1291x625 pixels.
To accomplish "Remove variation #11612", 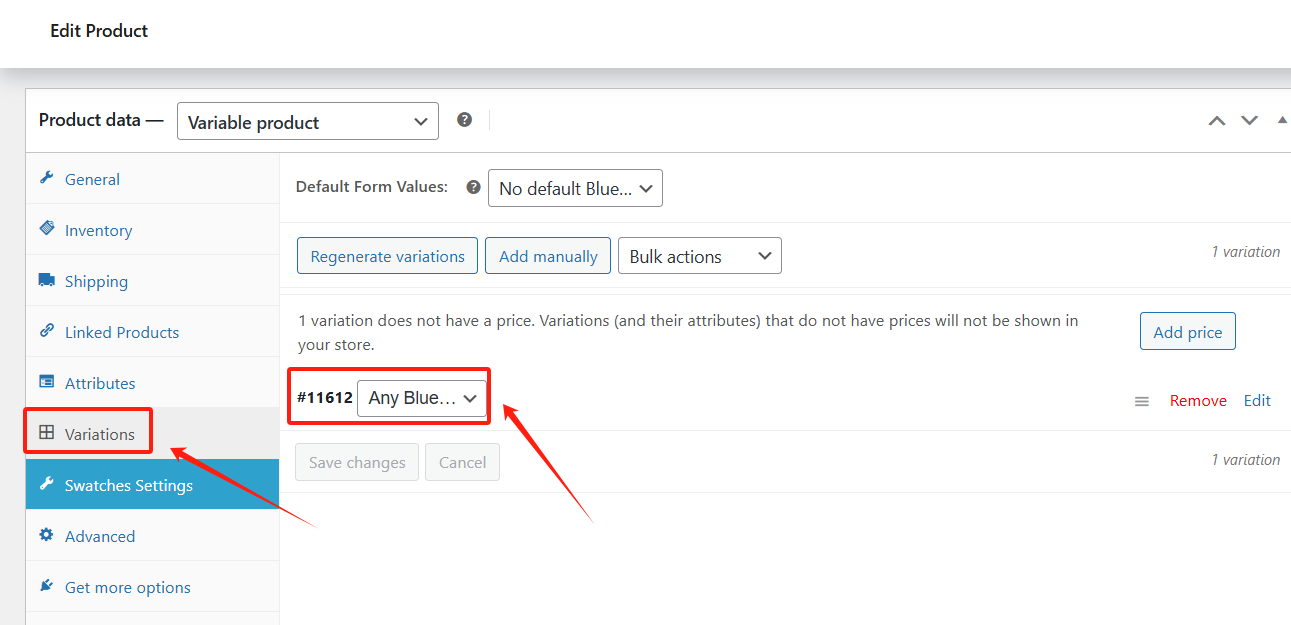I will [x=1197, y=400].
